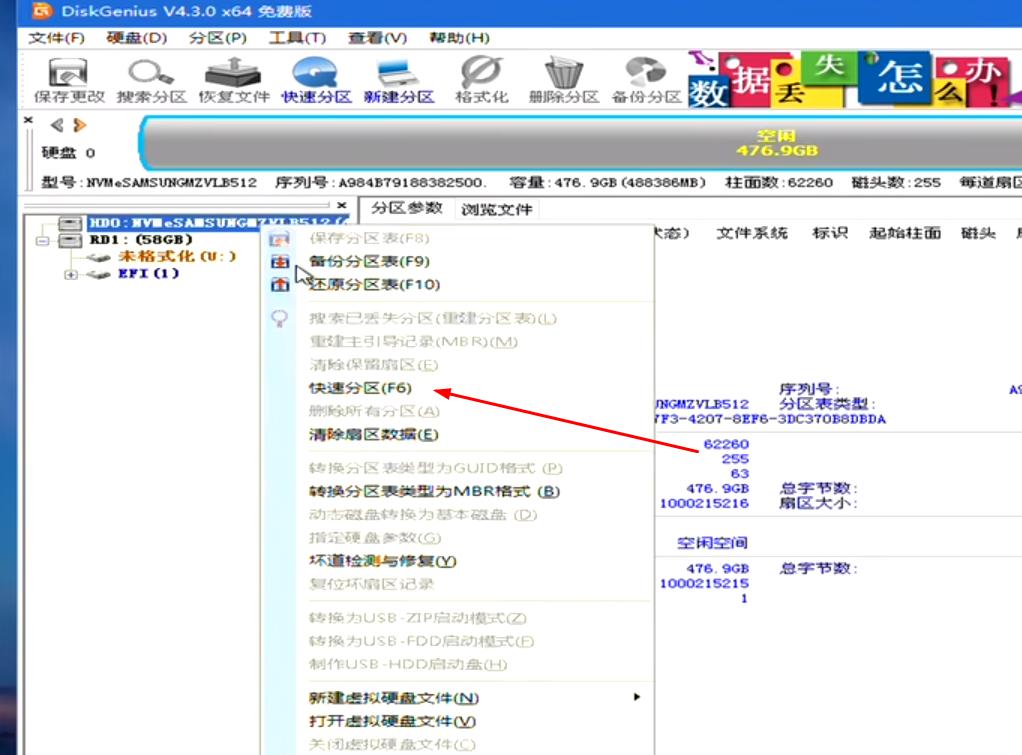The width and height of the screenshot is (1022, 755).
Task: Open the 帮助(H) menu
Action: tap(460, 38)
